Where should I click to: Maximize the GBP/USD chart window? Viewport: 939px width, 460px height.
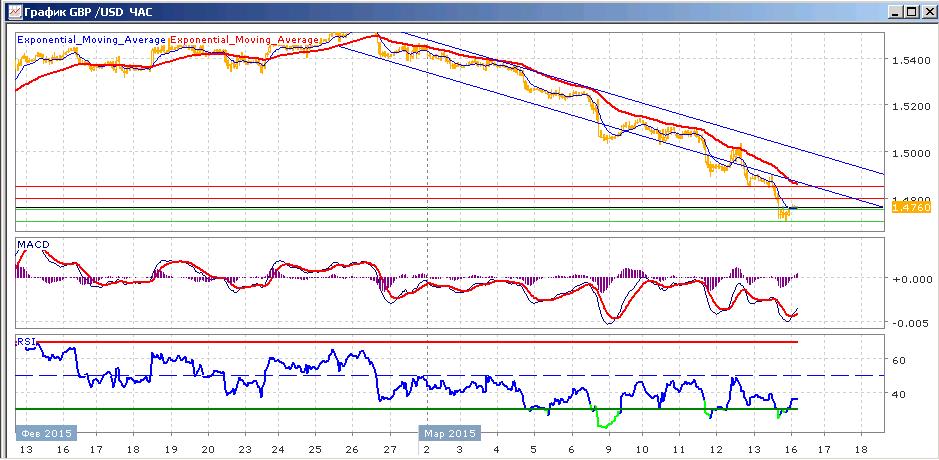click(910, 11)
